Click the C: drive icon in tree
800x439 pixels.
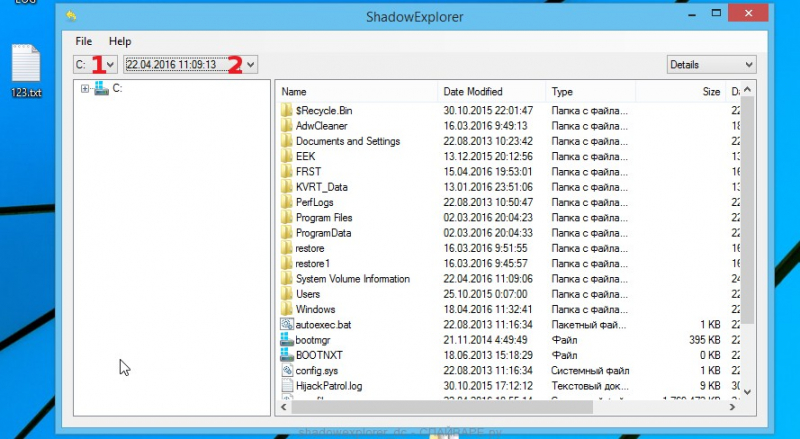(x=101, y=89)
